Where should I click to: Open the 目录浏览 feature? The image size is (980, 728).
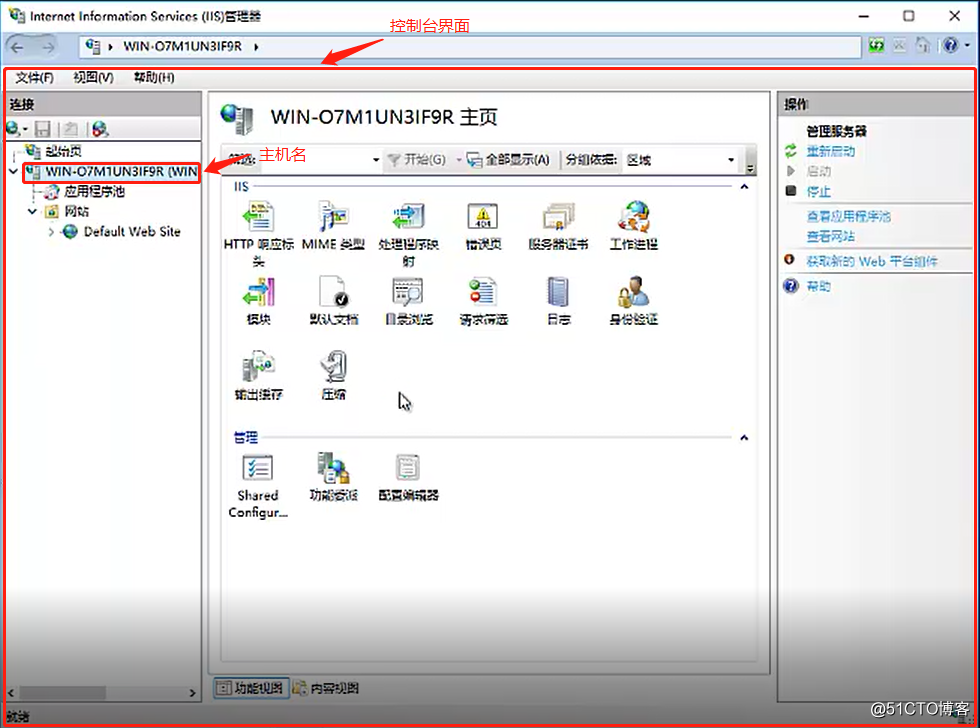408,301
